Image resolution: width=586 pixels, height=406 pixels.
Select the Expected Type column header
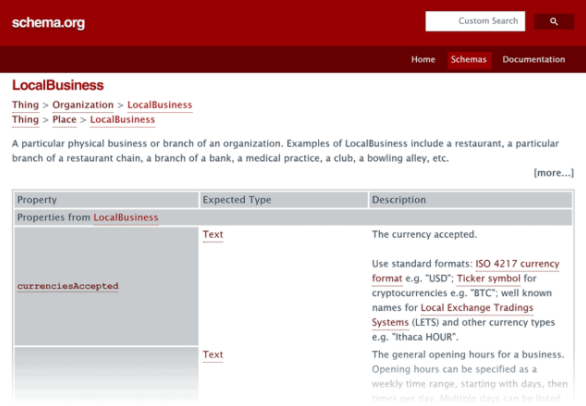click(284, 200)
